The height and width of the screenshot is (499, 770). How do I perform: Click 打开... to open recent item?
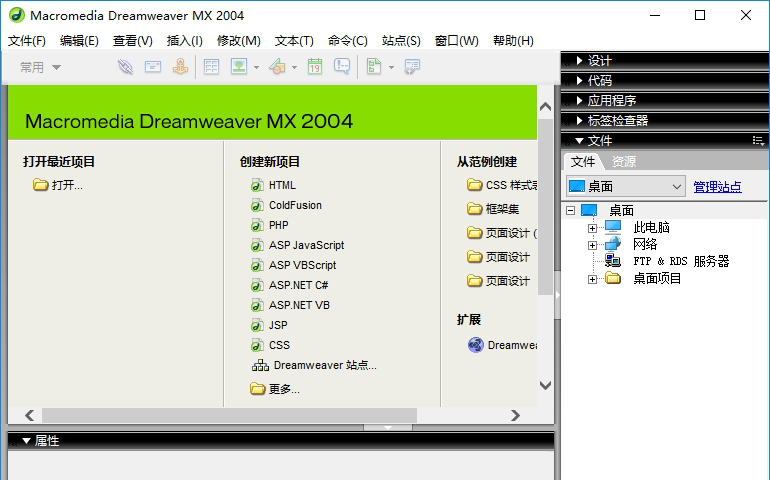(x=58, y=185)
